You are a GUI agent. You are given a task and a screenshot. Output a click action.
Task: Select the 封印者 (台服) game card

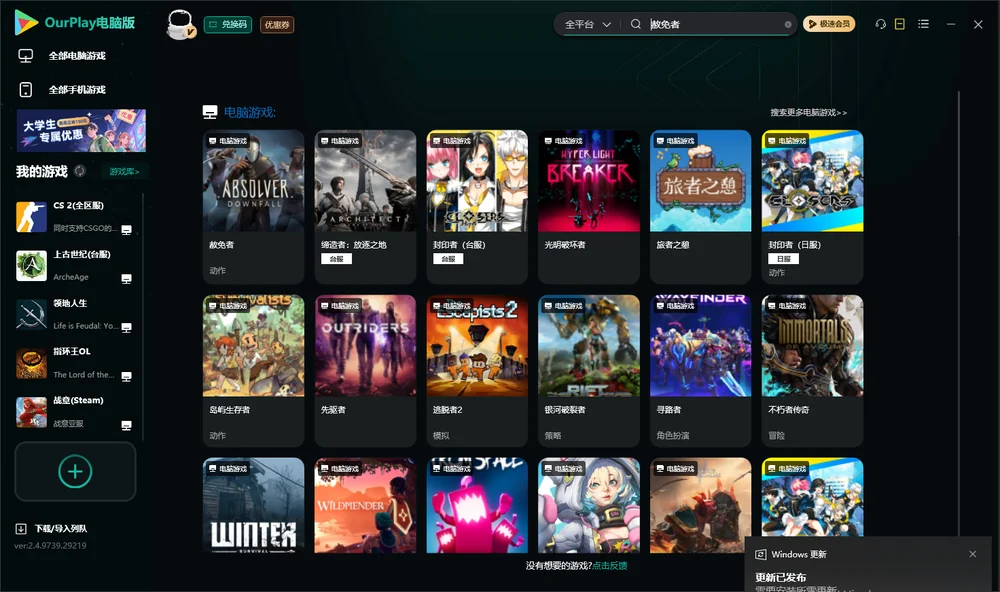click(477, 207)
